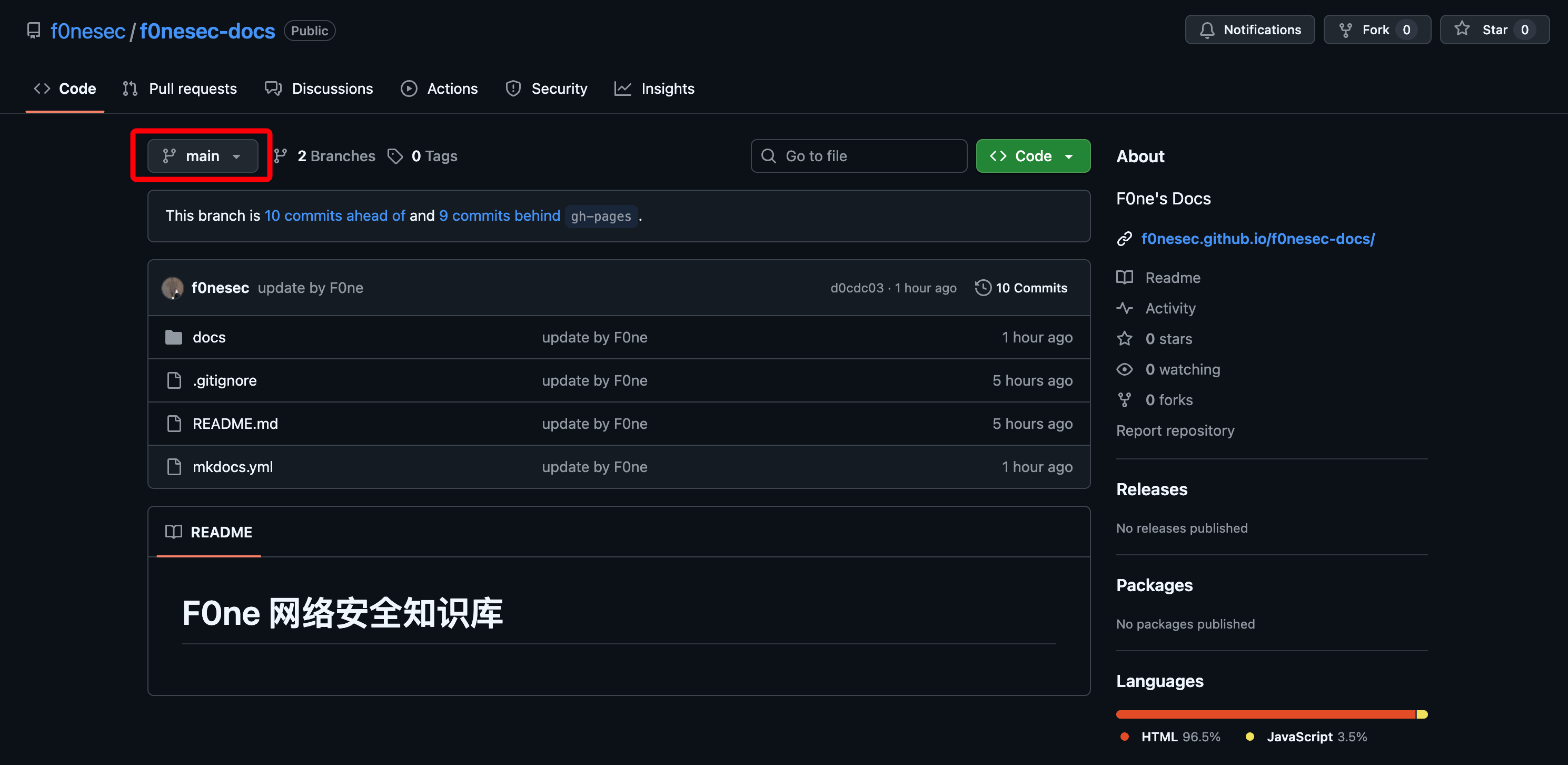This screenshot has height=765, width=1568.
Task: Open the f0nesec.github.io/f0nesec-docs/ link
Action: (1257, 239)
